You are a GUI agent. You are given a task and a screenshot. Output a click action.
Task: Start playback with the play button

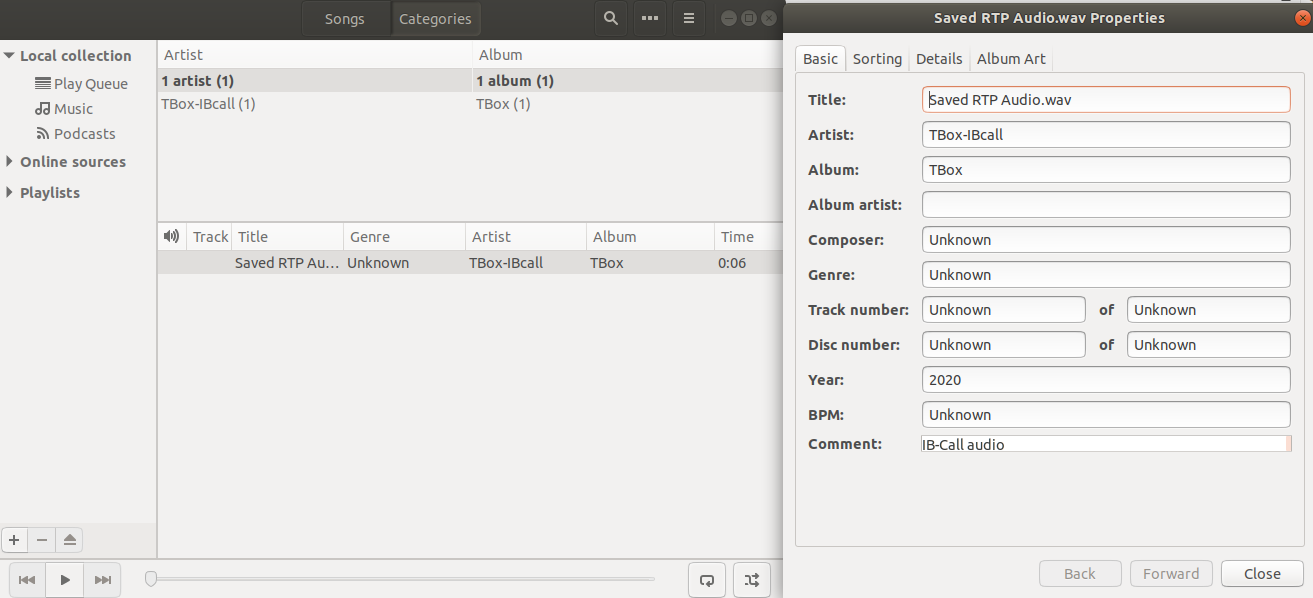(65, 580)
